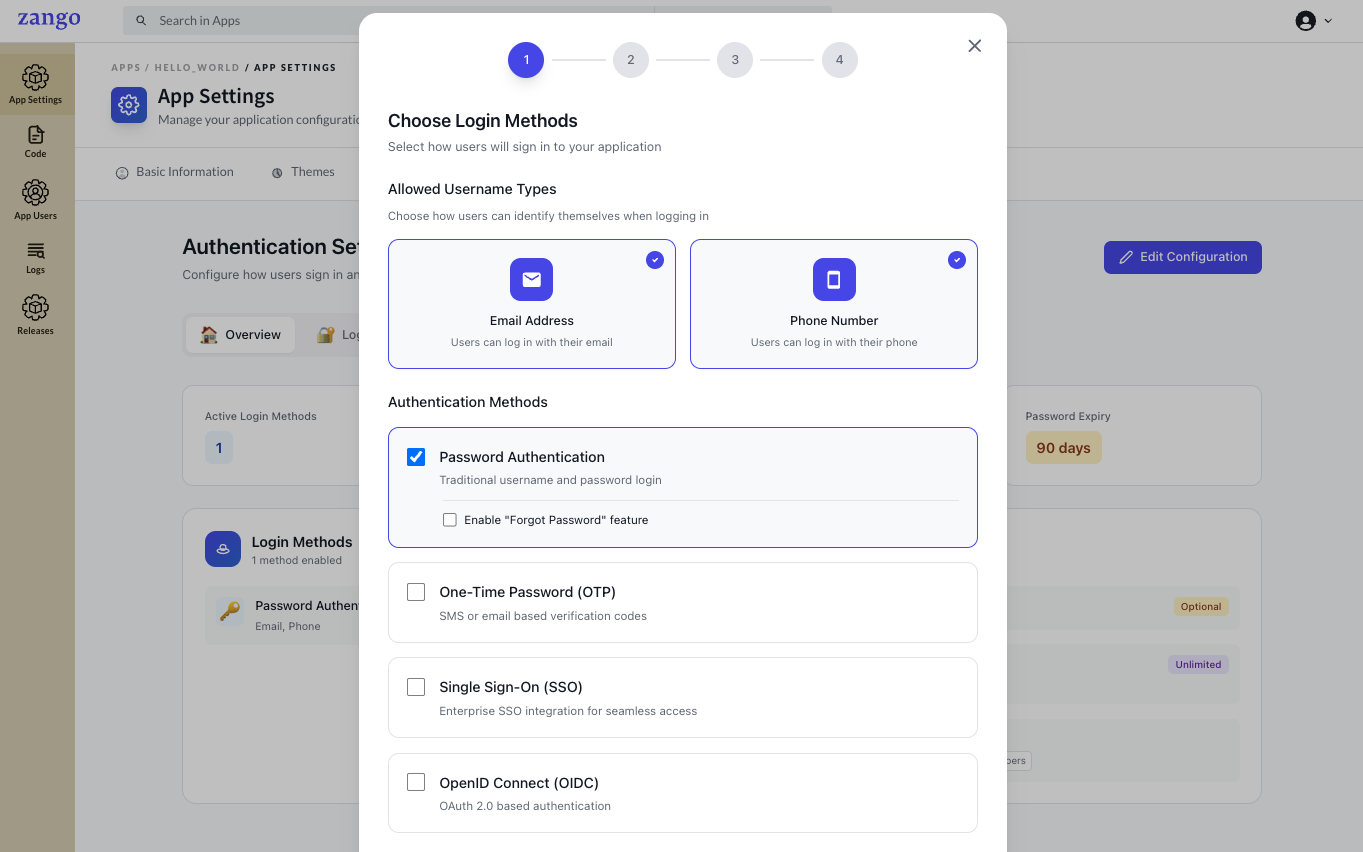Open the Code section icon

36,135
